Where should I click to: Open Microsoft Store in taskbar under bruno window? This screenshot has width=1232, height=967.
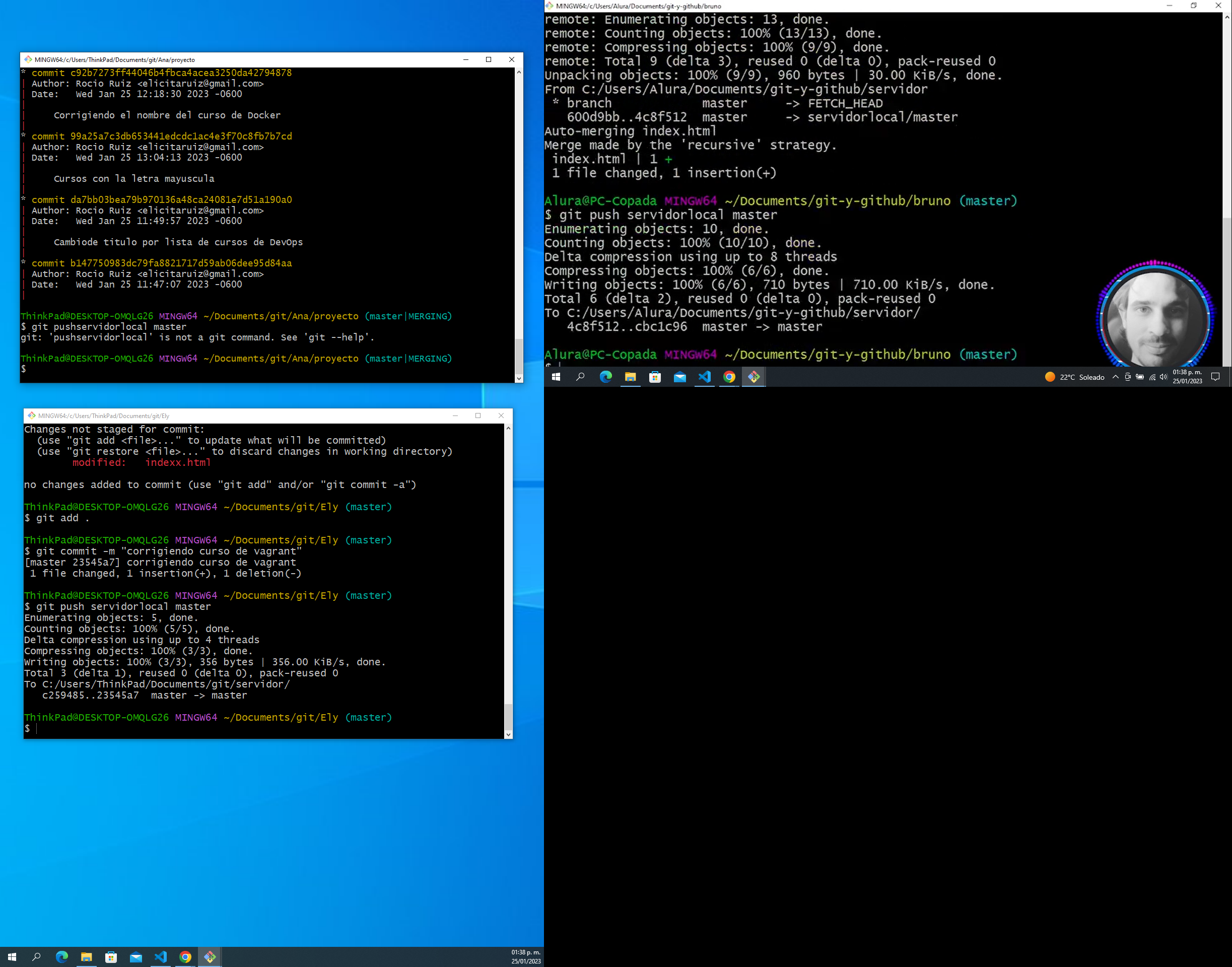click(655, 377)
